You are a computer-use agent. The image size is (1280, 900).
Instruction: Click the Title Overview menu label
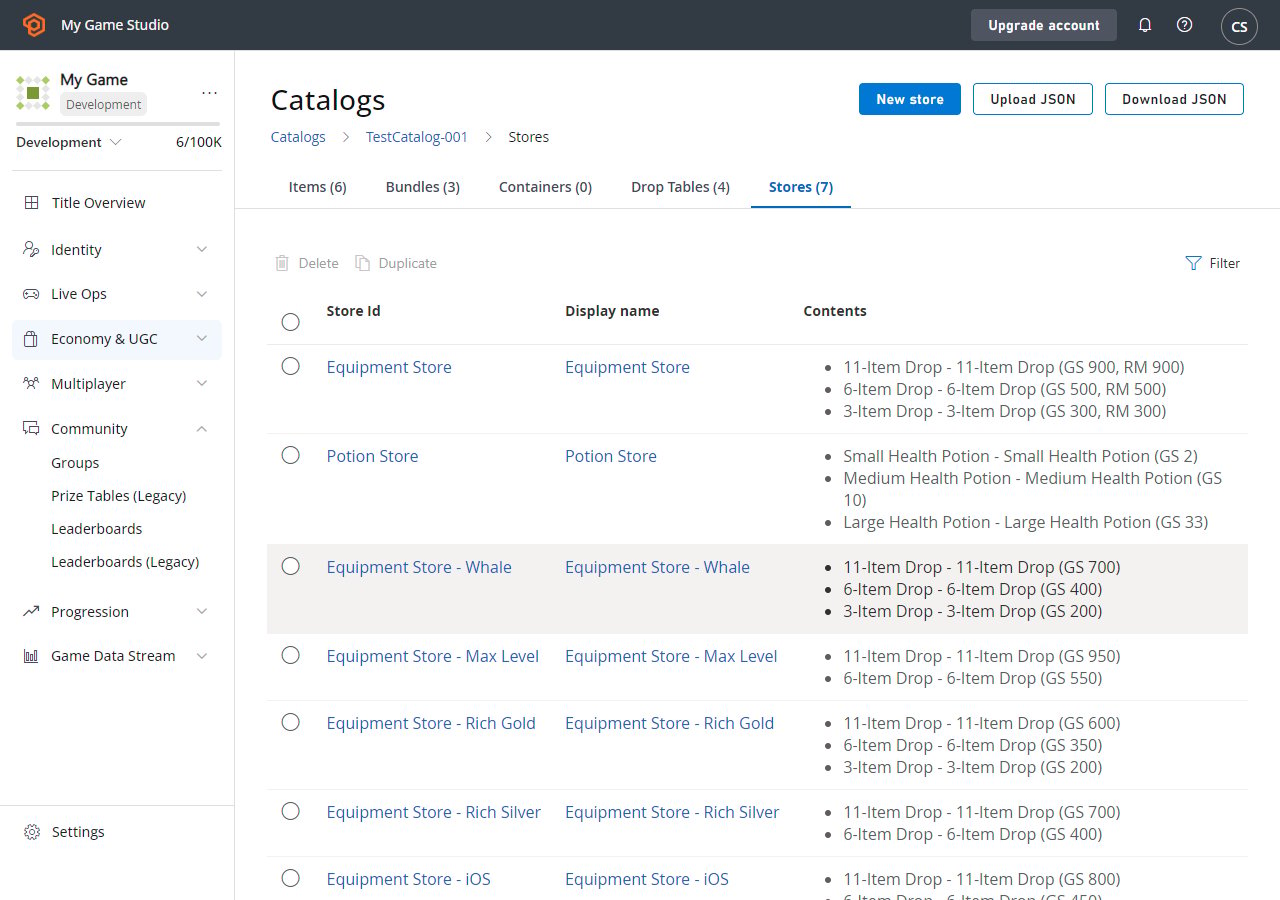[x=99, y=203]
